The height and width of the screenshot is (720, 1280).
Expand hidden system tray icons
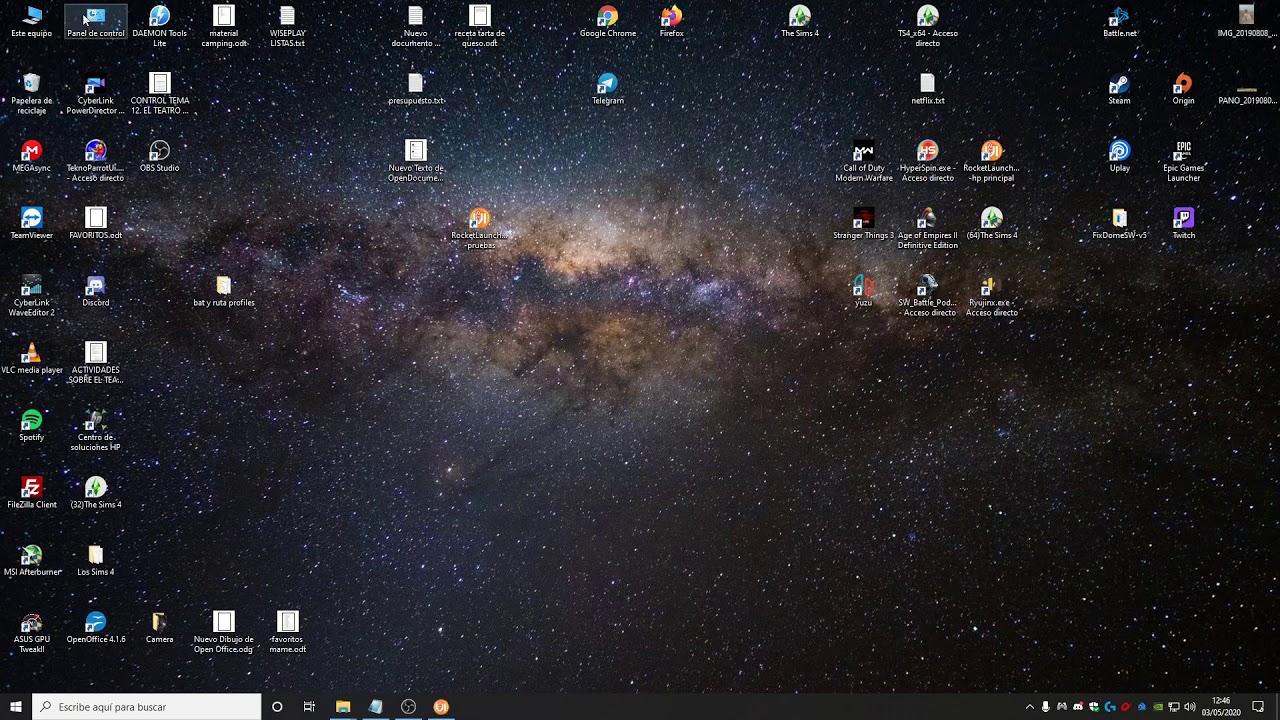click(x=1030, y=707)
